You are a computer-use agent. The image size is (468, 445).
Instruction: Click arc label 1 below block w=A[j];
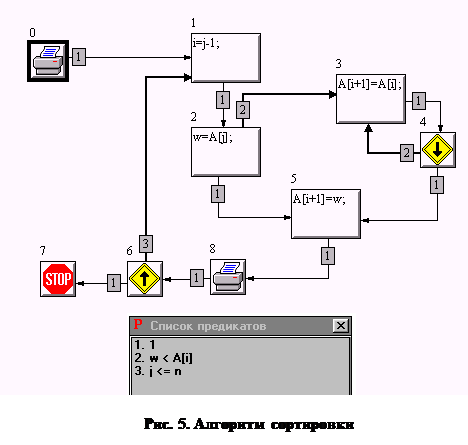218,194
